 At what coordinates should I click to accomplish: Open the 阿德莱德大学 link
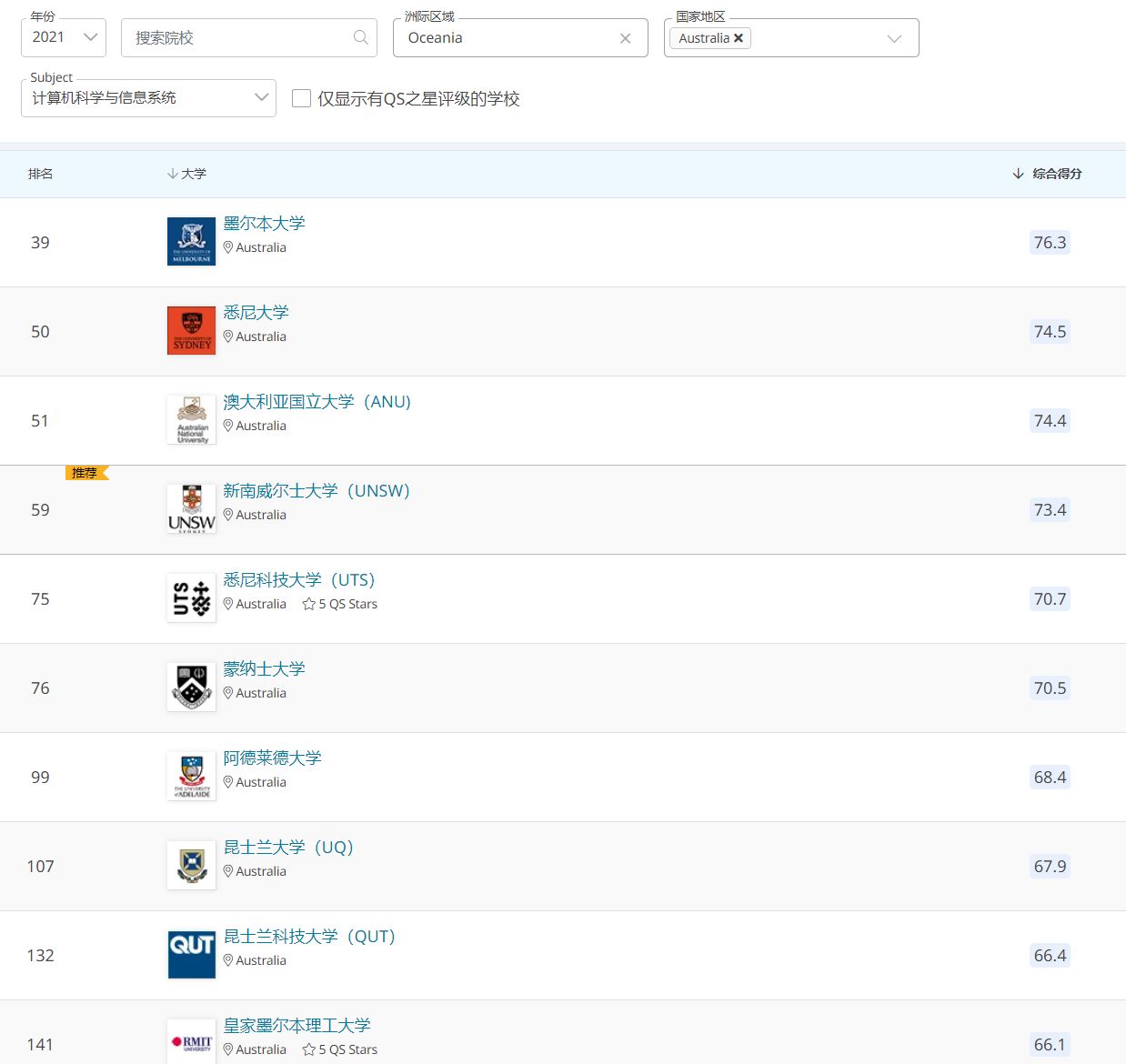(x=272, y=758)
